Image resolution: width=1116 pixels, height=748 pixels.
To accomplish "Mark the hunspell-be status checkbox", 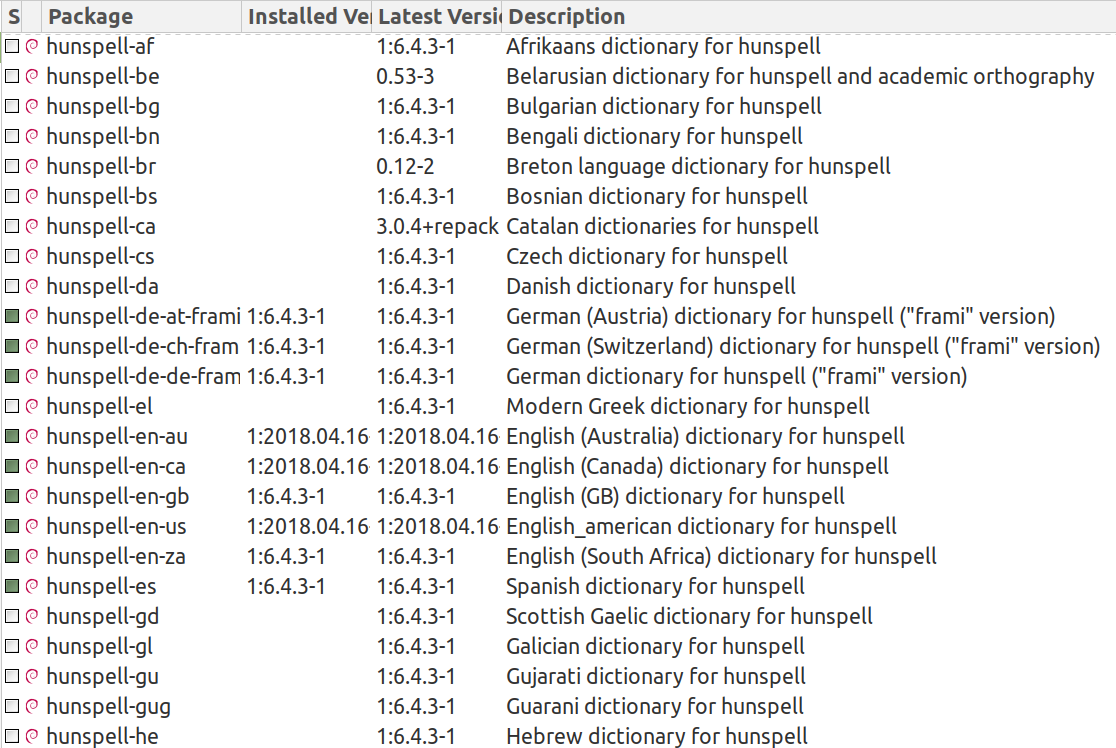I will pos(12,76).
